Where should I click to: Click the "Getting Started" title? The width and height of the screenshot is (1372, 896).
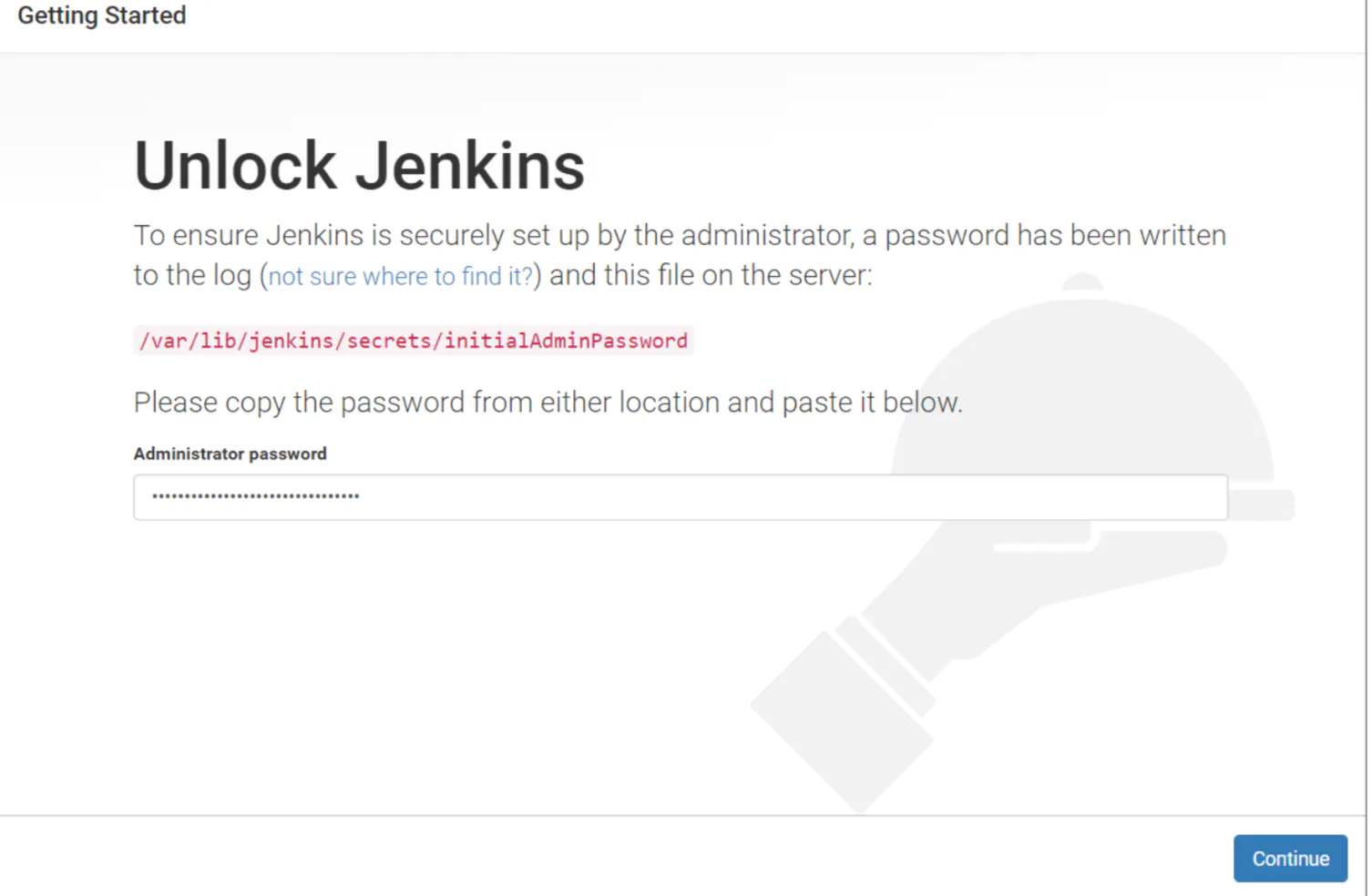[101, 15]
